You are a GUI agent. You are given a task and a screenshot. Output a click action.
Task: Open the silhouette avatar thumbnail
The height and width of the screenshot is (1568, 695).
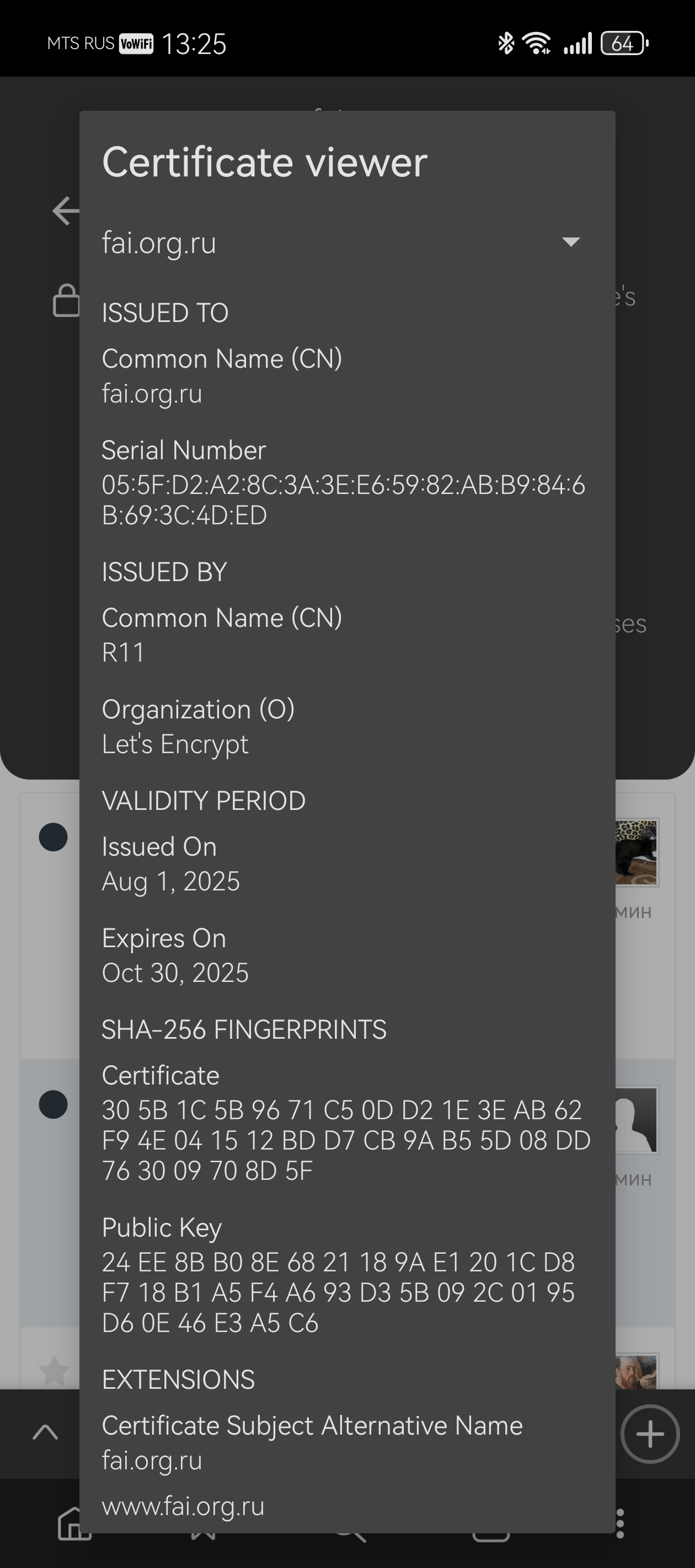coord(636,1119)
